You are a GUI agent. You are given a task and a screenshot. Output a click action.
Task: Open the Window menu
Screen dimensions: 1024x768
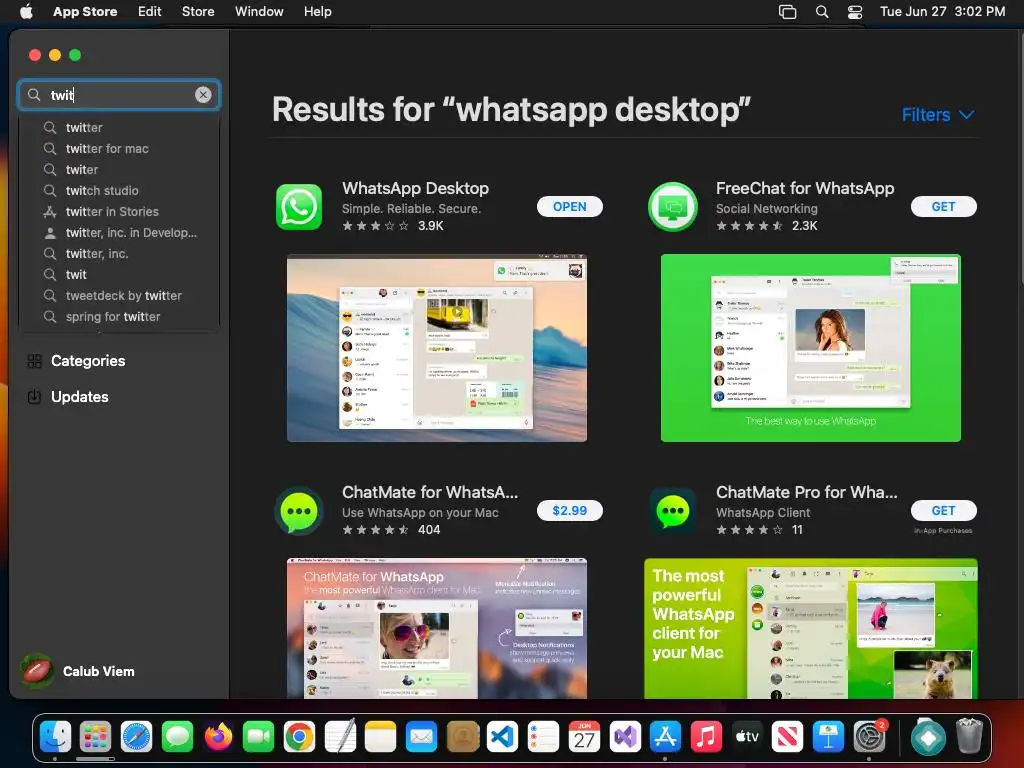click(x=259, y=11)
